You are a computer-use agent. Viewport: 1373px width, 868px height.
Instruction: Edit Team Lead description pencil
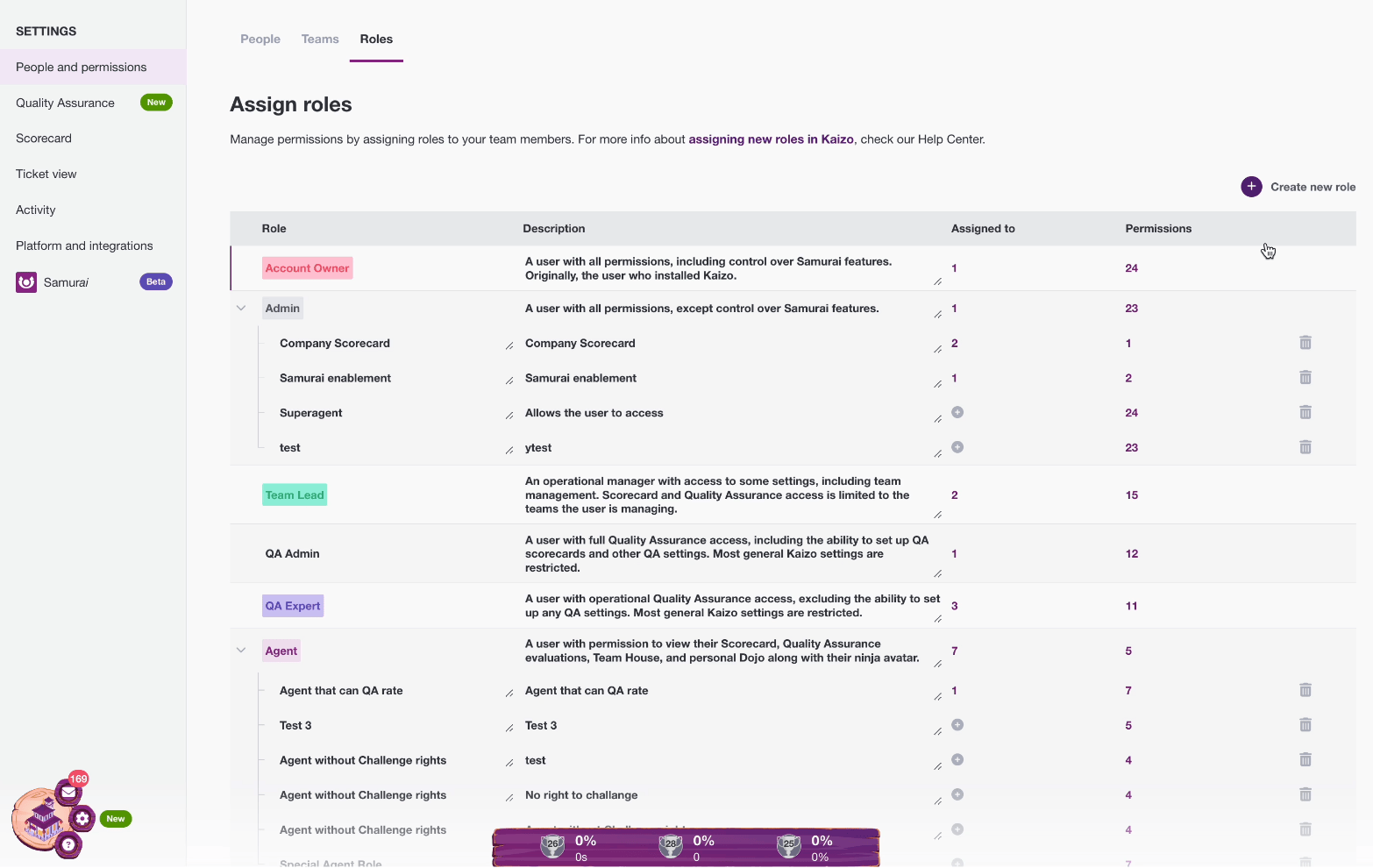pos(938,515)
